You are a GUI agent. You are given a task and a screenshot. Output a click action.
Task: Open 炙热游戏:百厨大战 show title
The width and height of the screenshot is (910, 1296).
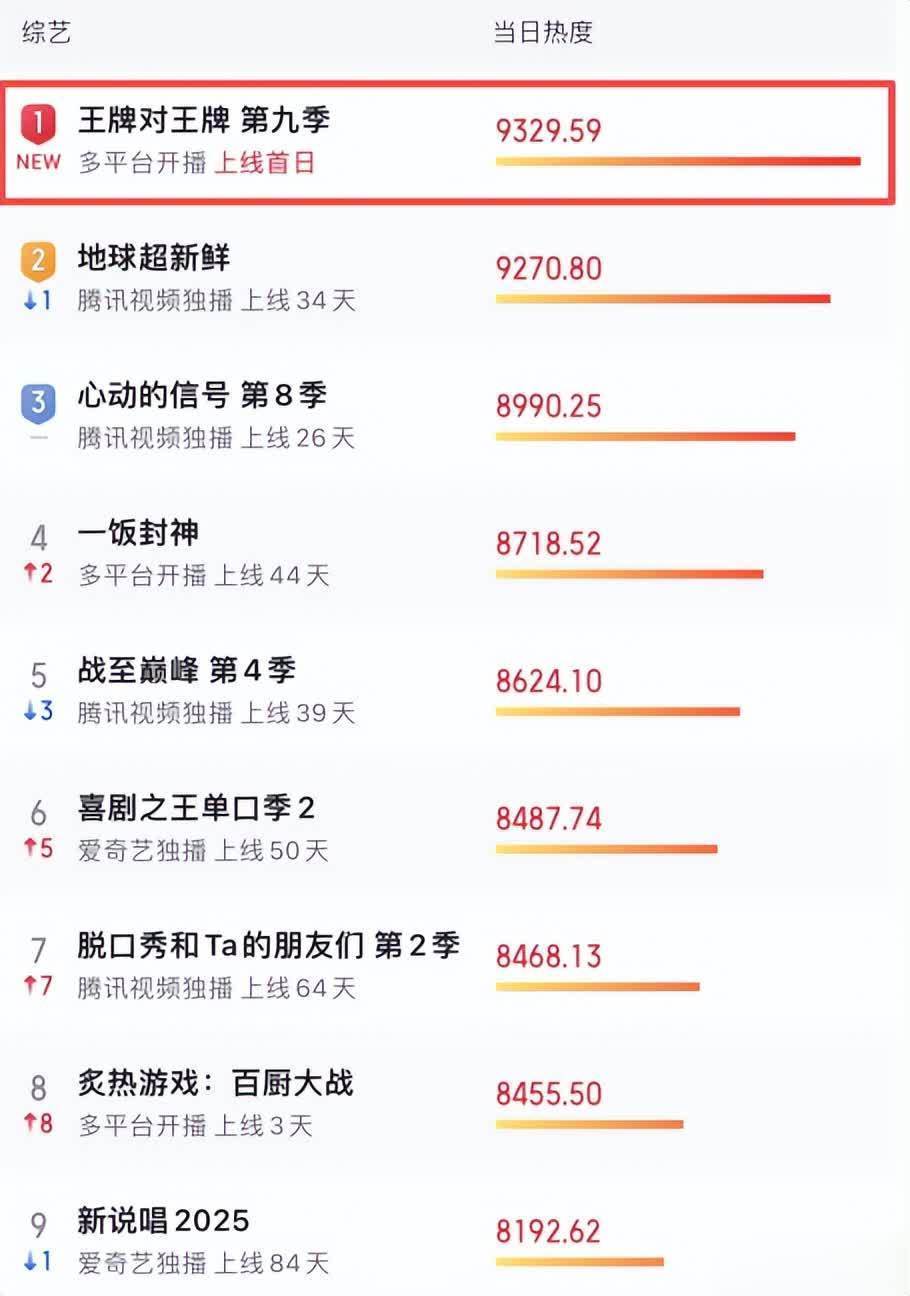215,1084
